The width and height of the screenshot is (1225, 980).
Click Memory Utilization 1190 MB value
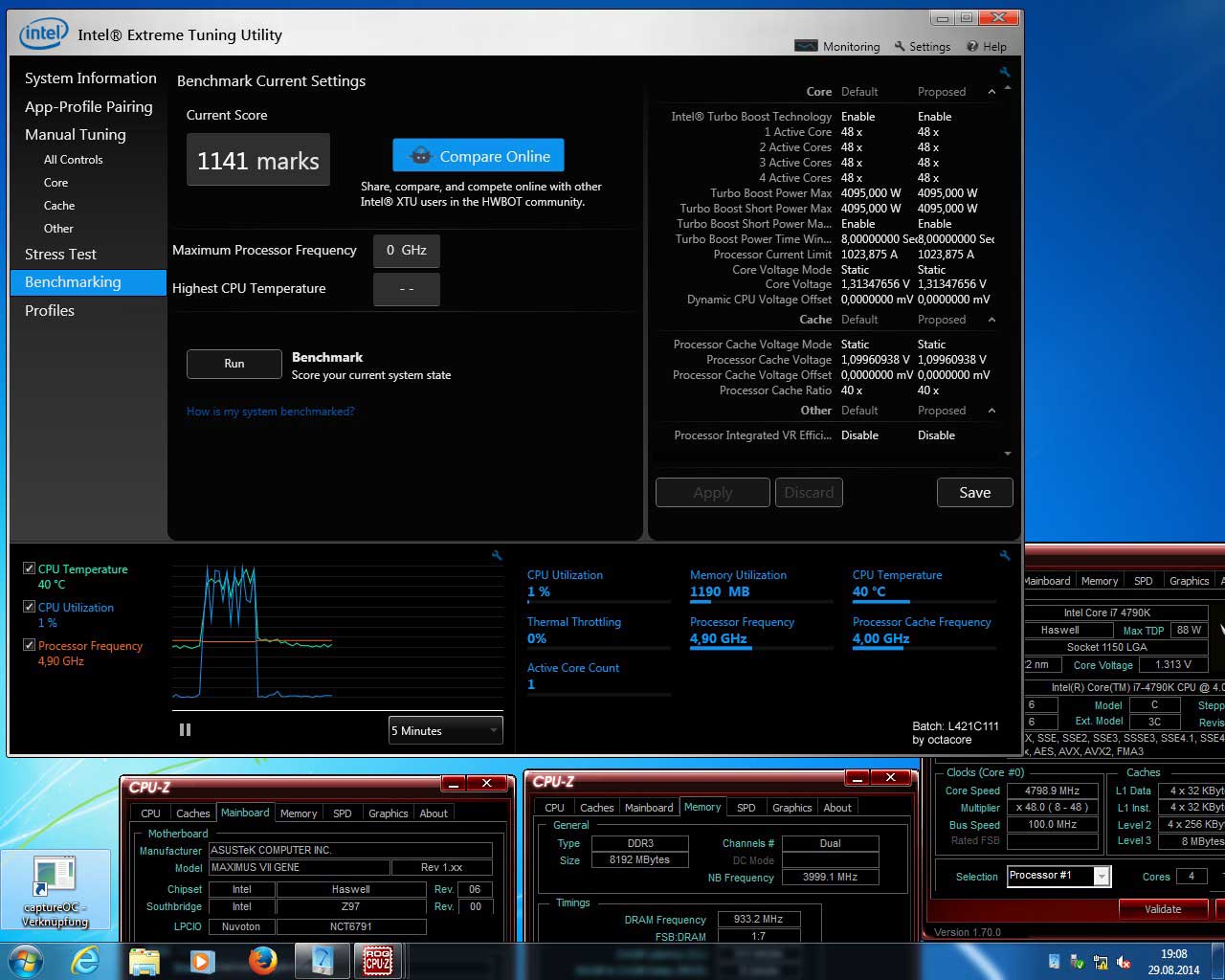[720, 592]
